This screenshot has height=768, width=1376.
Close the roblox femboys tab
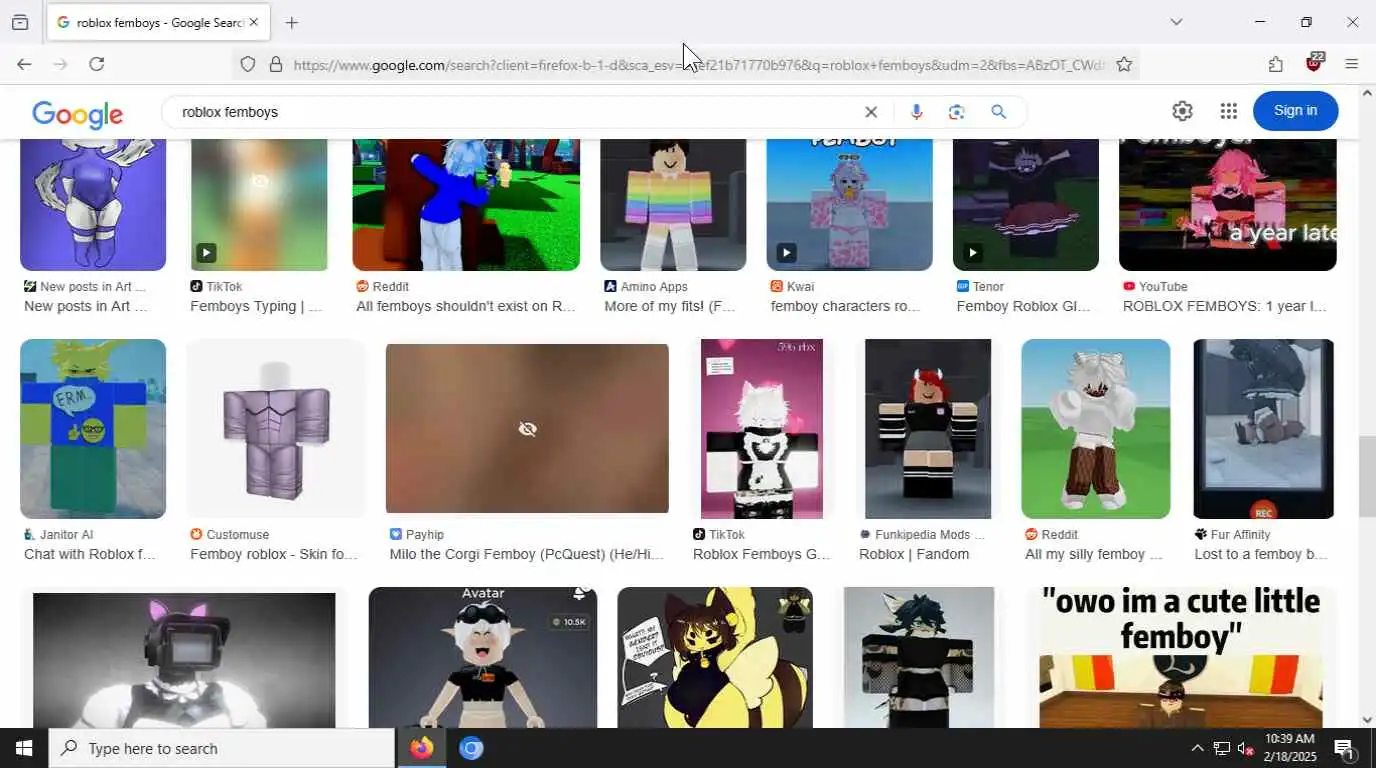tap(253, 22)
